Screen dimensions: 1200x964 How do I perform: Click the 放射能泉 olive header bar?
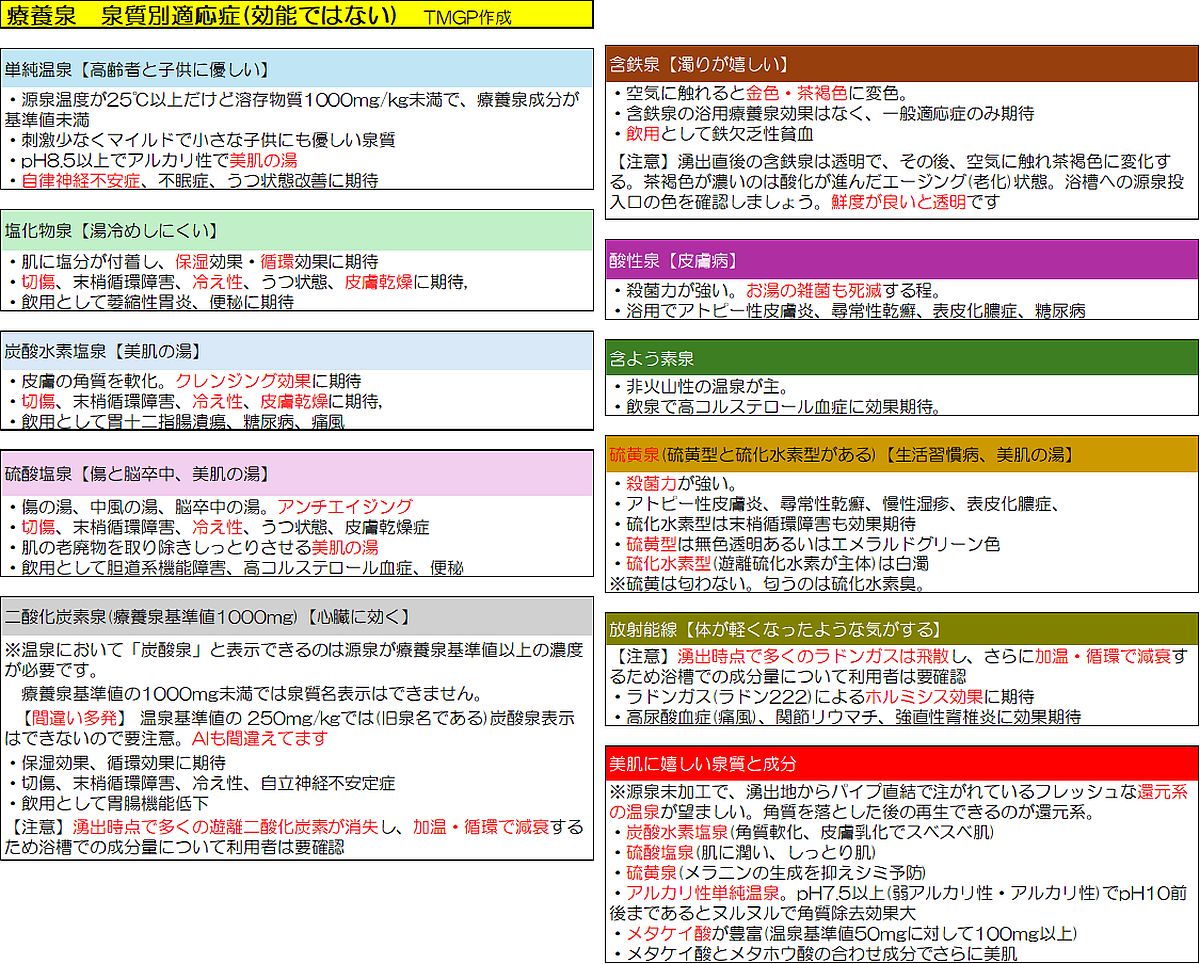901,629
